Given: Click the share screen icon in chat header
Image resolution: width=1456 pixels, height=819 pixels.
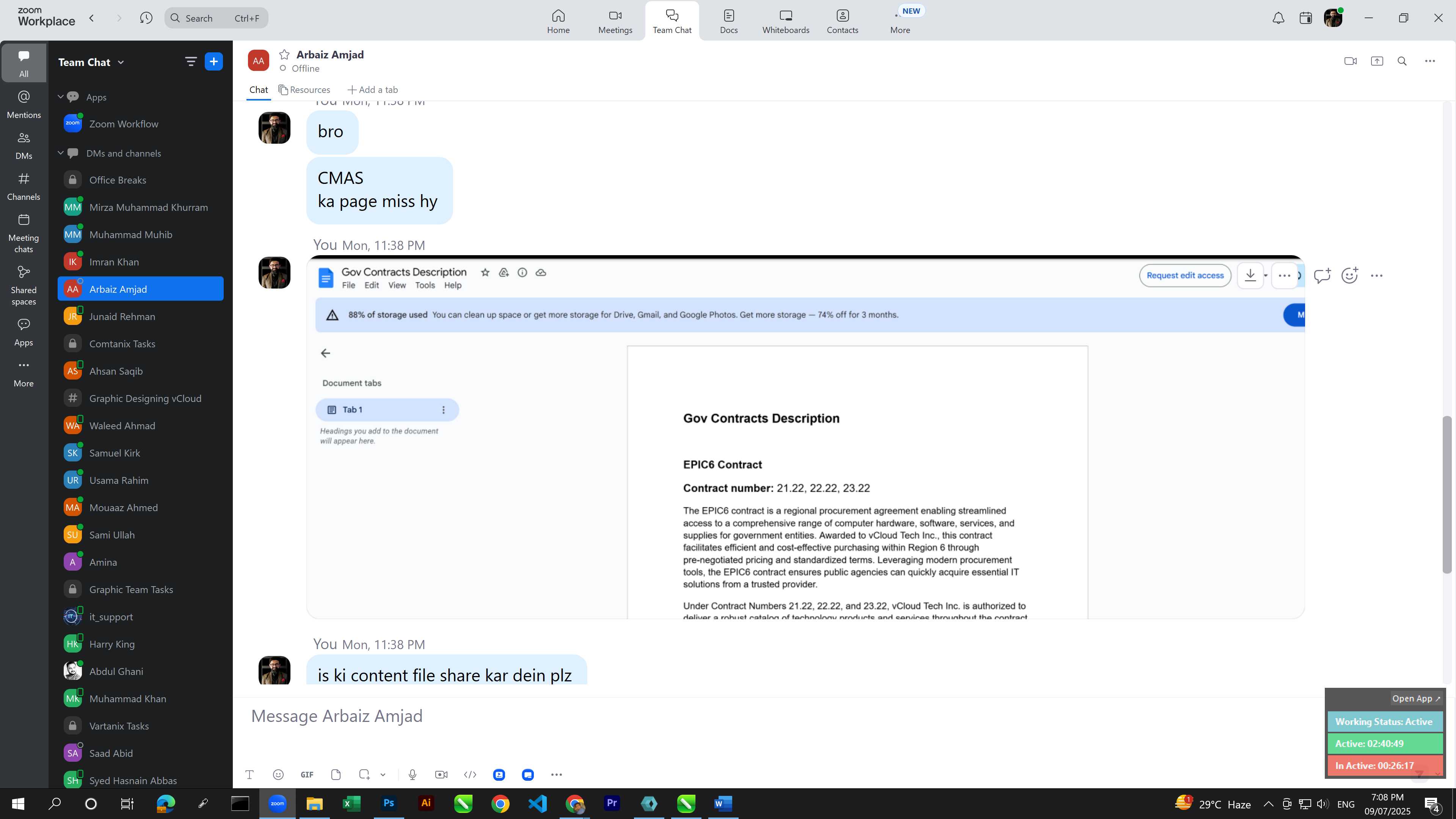Looking at the screenshot, I should coord(1376,61).
